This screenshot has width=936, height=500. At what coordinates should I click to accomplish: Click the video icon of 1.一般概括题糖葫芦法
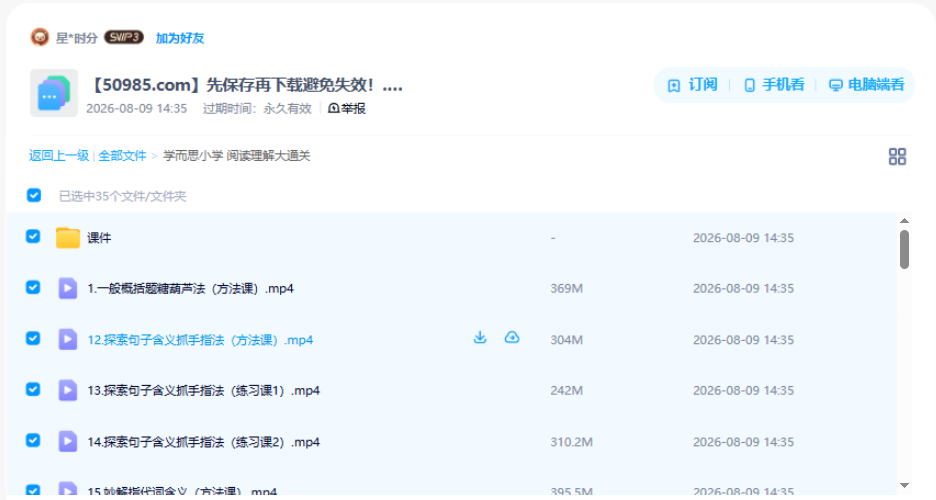click(67, 288)
